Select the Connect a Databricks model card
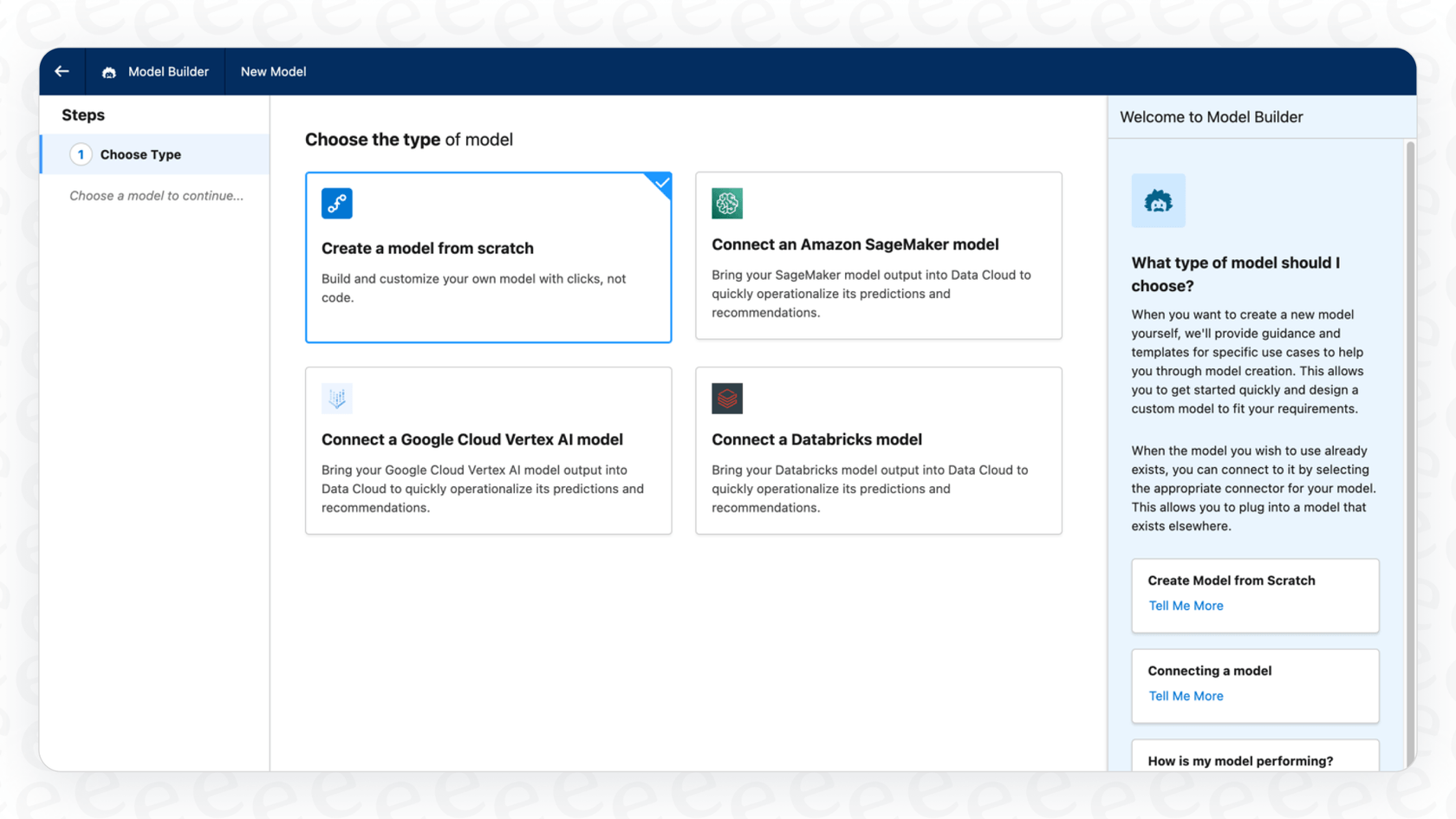1456x819 pixels. (878, 451)
